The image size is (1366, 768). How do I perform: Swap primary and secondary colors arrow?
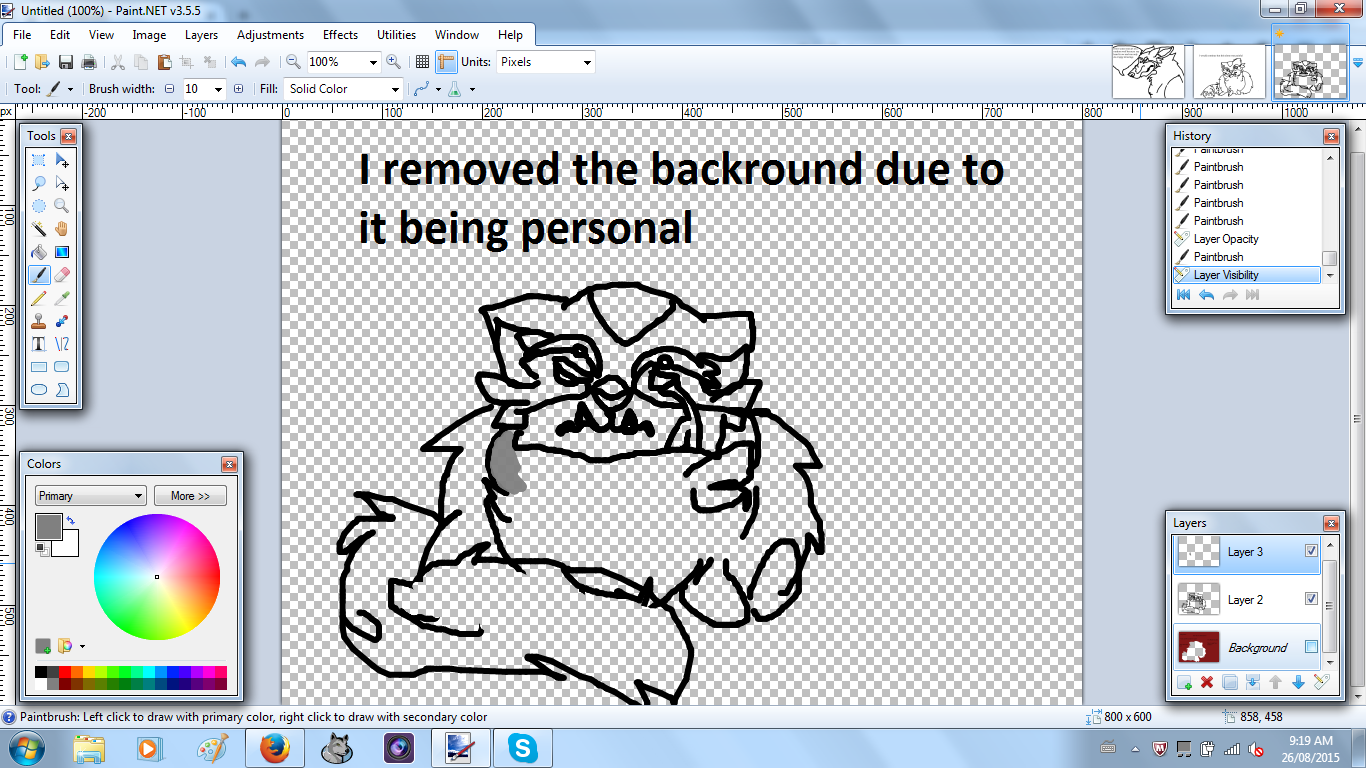point(71,521)
